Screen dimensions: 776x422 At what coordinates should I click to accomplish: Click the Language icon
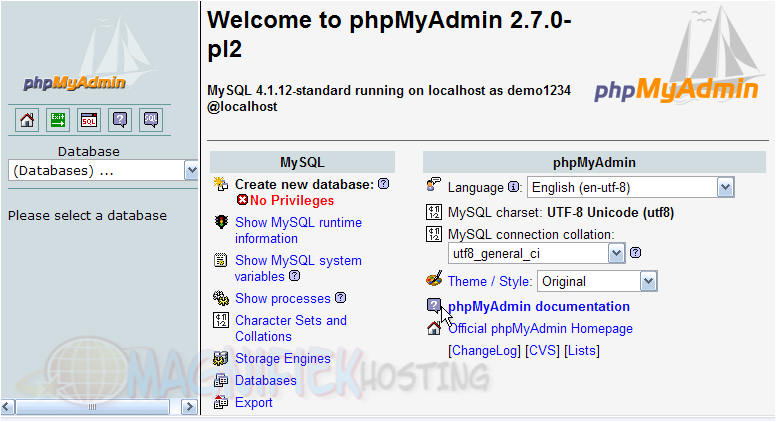[x=434, y=185]
